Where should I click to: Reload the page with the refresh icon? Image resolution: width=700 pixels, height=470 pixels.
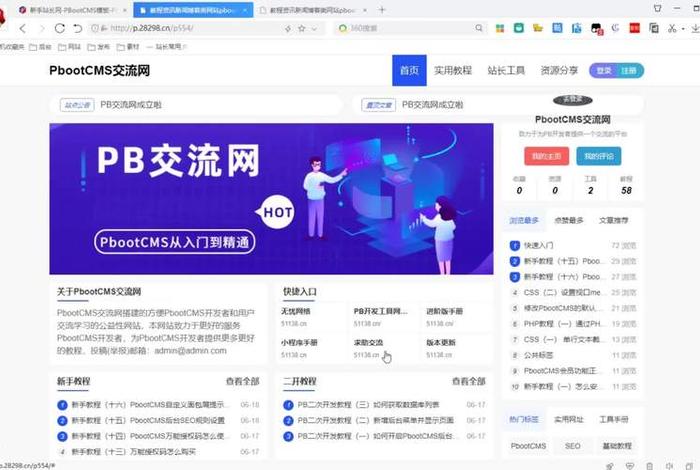click(59, 29)
